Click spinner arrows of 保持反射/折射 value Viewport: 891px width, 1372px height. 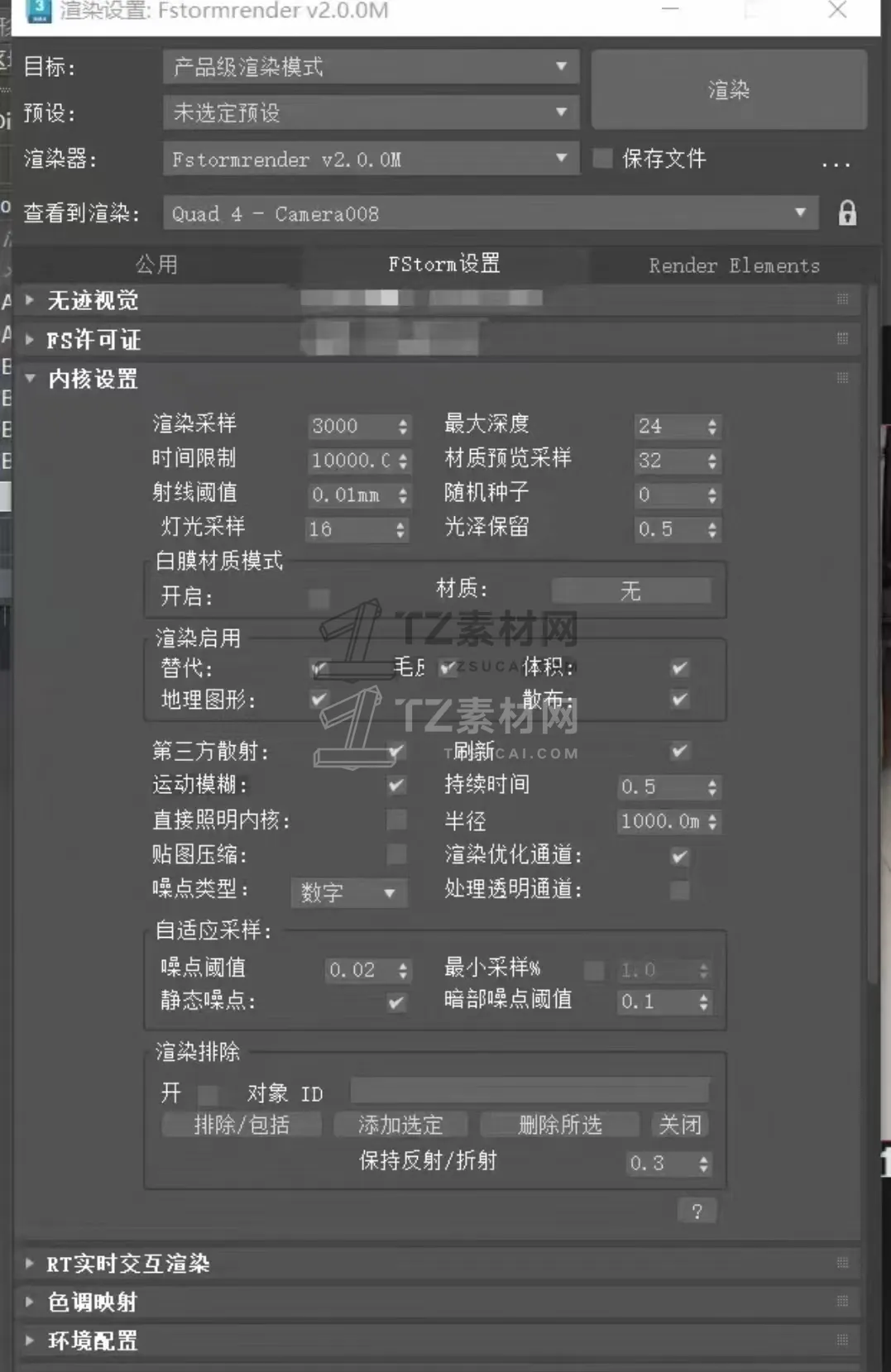(704, 1164)
